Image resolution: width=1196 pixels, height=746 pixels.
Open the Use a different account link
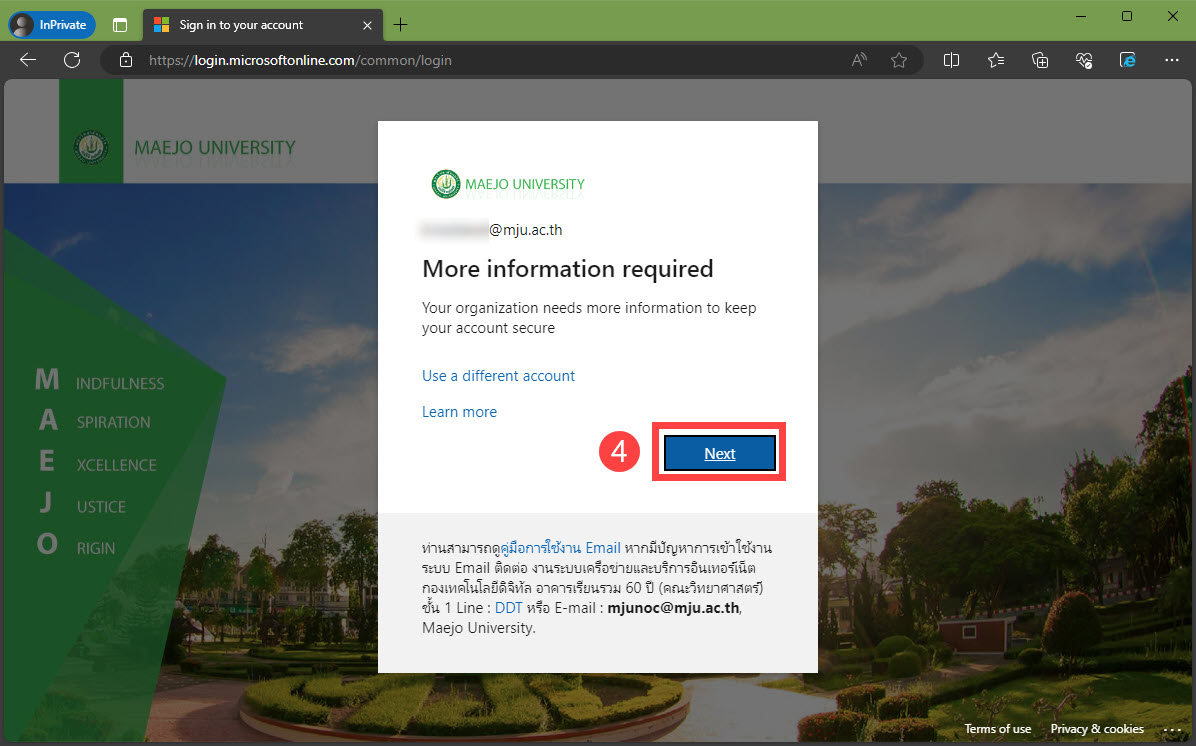[x=498, y=376]
